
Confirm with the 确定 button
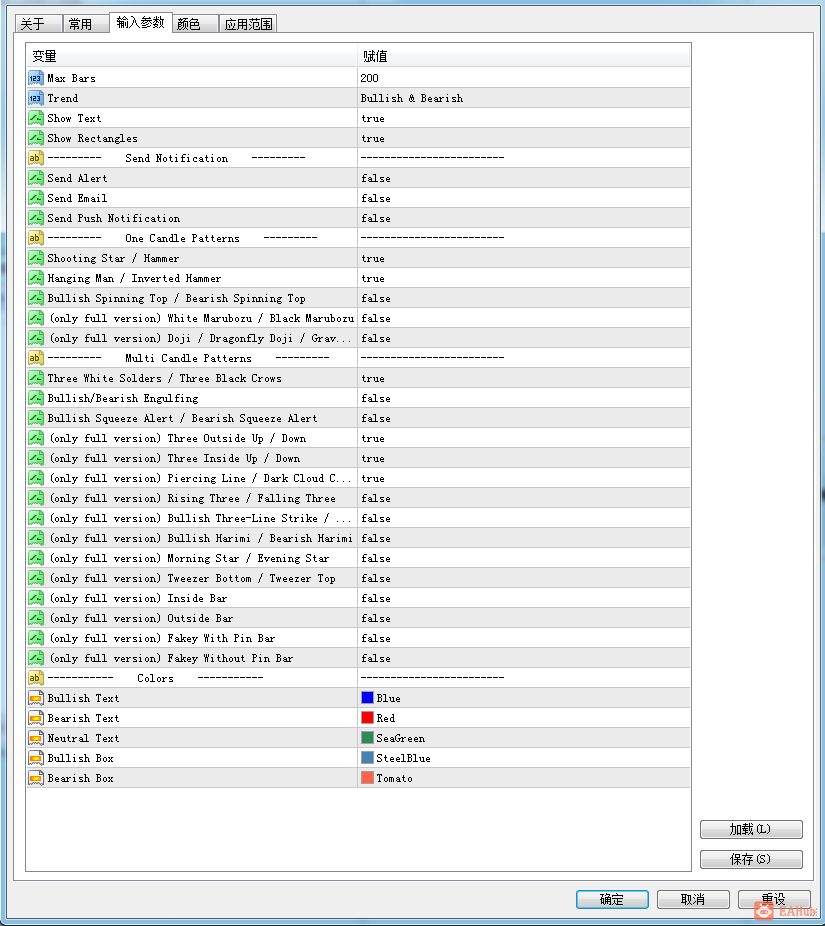(612, 899)
